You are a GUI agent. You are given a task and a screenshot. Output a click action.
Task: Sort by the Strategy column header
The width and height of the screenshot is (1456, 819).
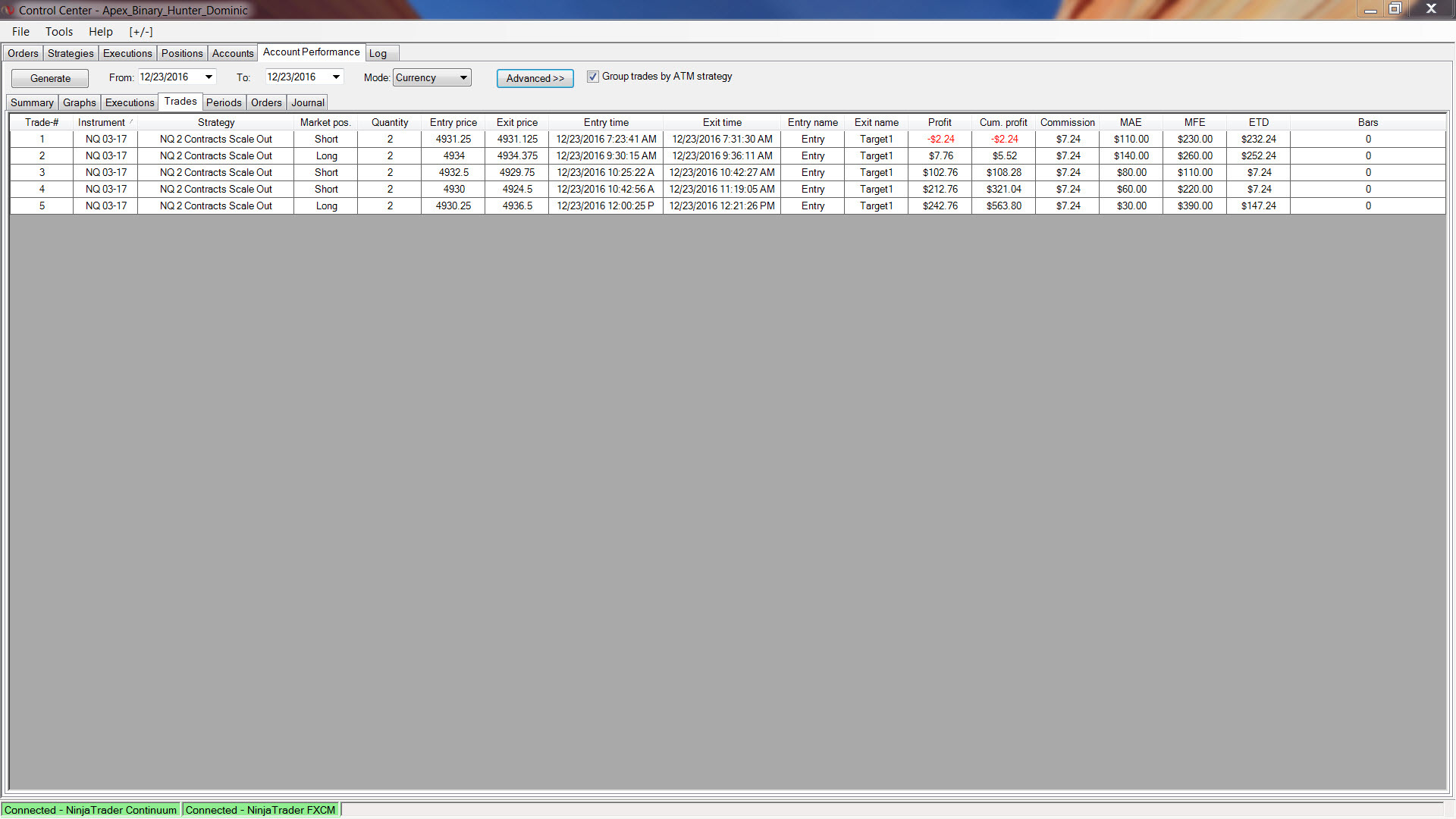point(216,122)
